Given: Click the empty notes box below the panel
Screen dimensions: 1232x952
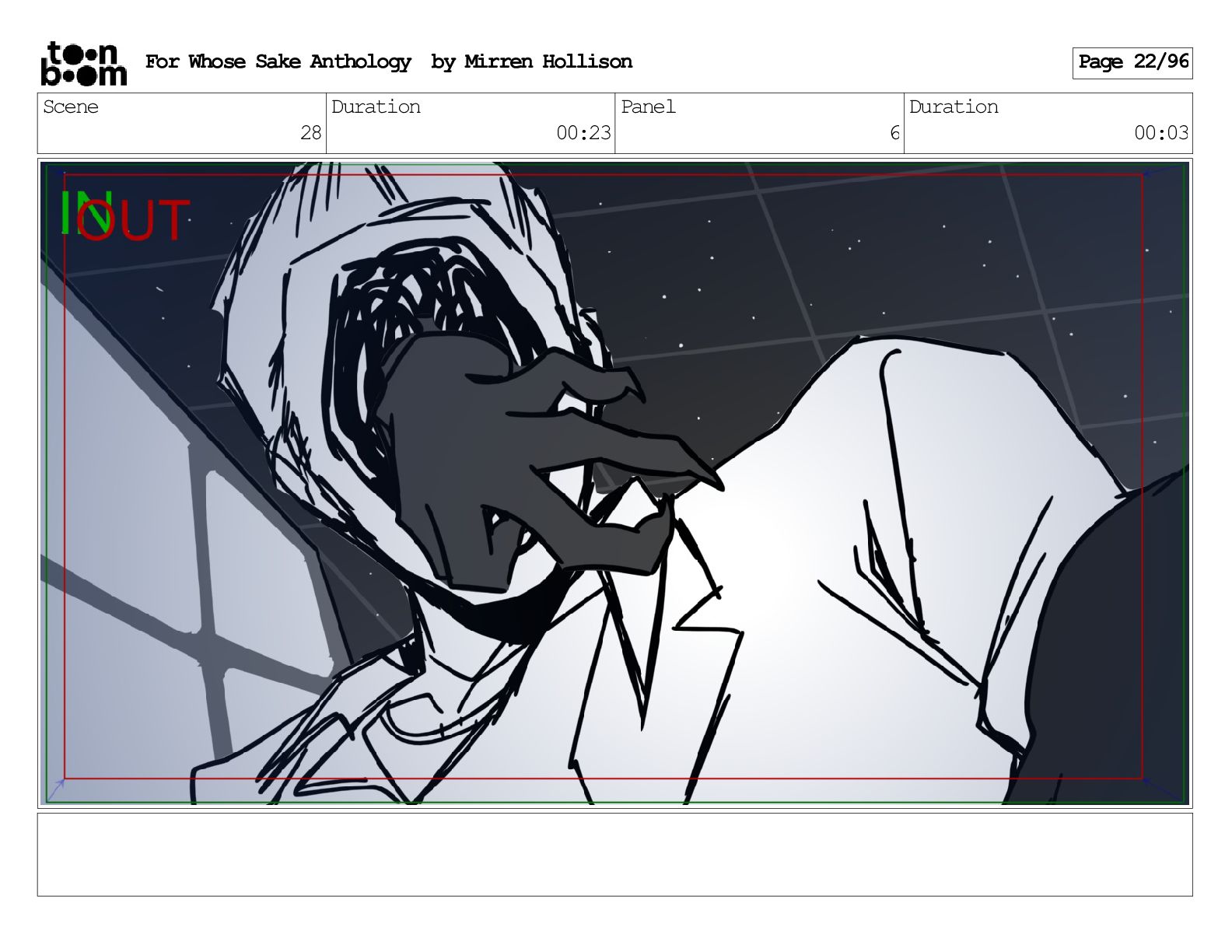Looking at the screenshot, I should click(x=614, y=854).
